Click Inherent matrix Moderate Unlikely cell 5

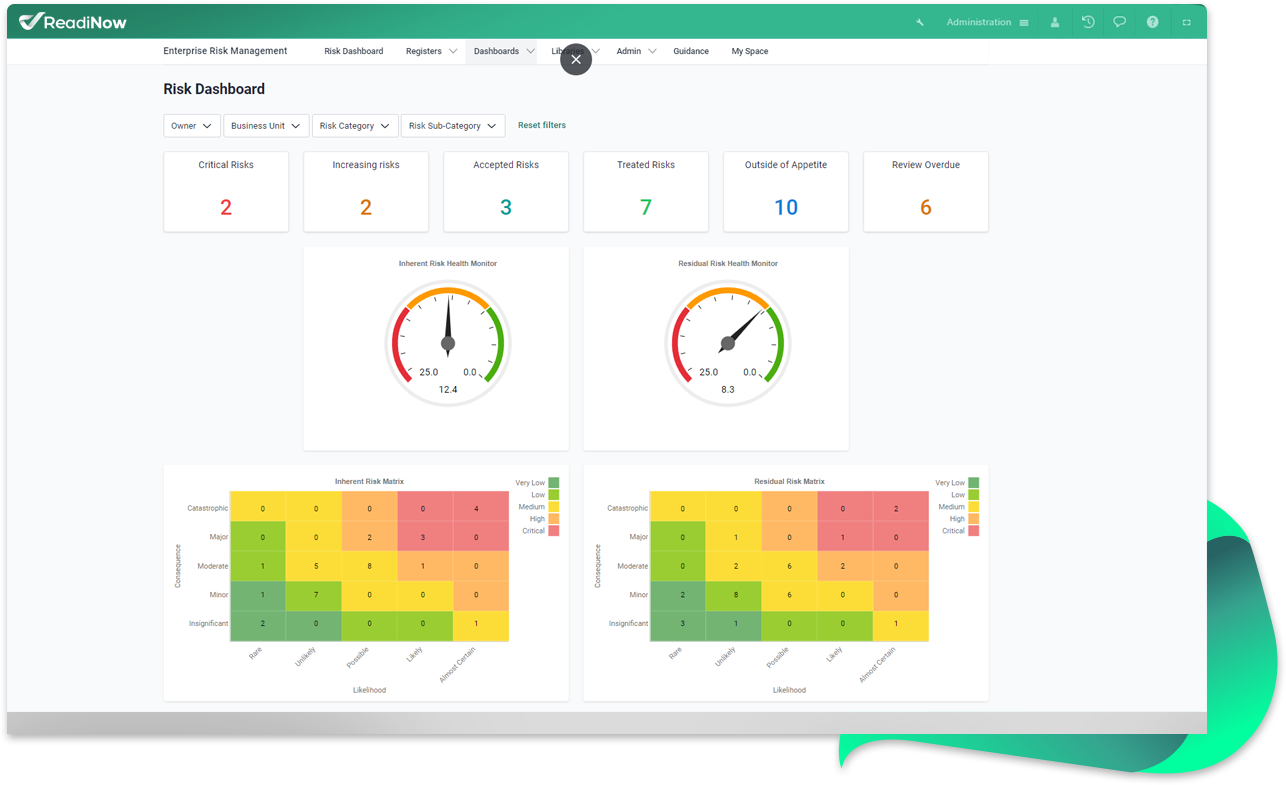(313, 566)
